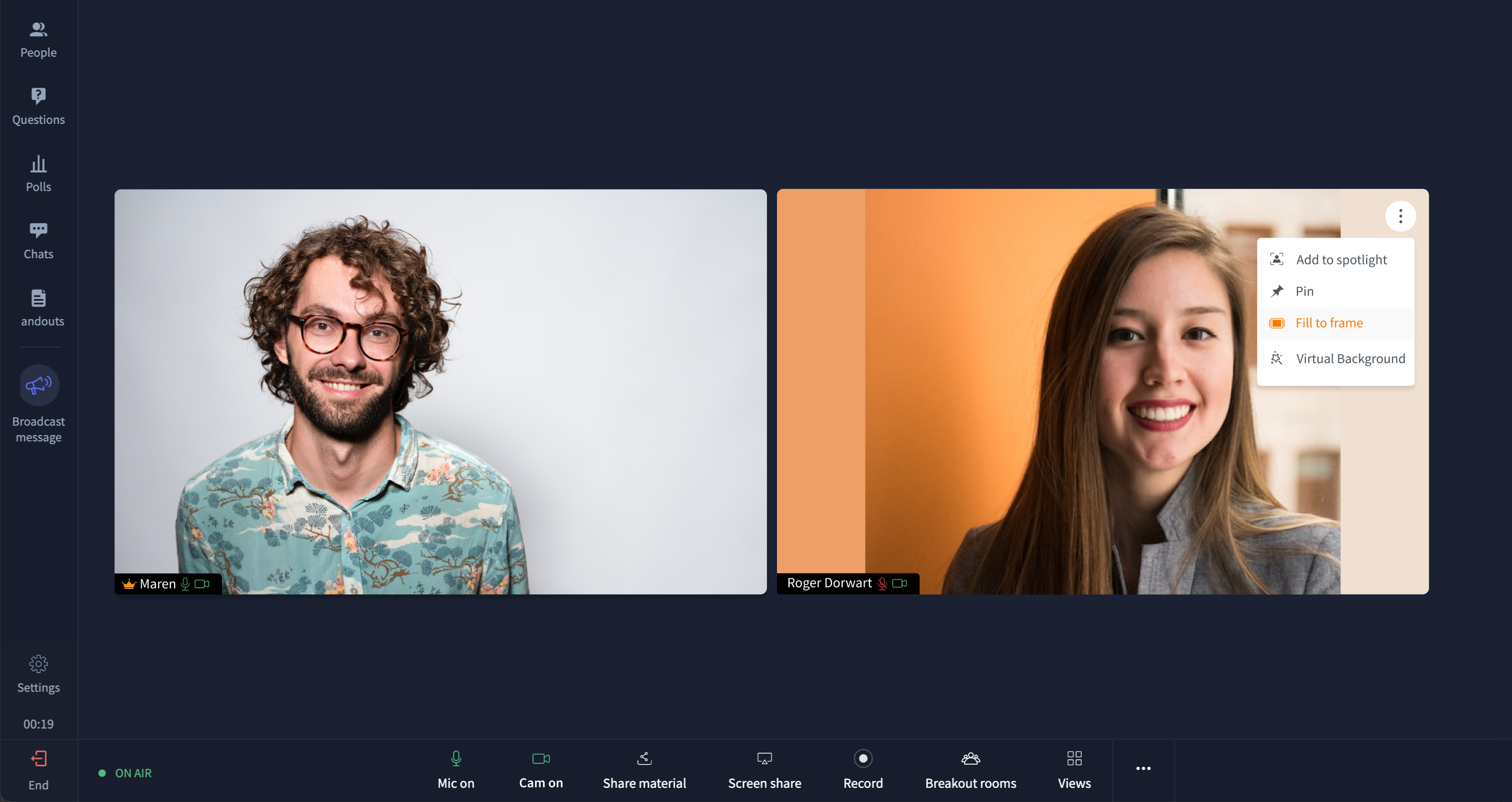1512x802 pixels.
Task: Open the People panel
Action: 38,39
